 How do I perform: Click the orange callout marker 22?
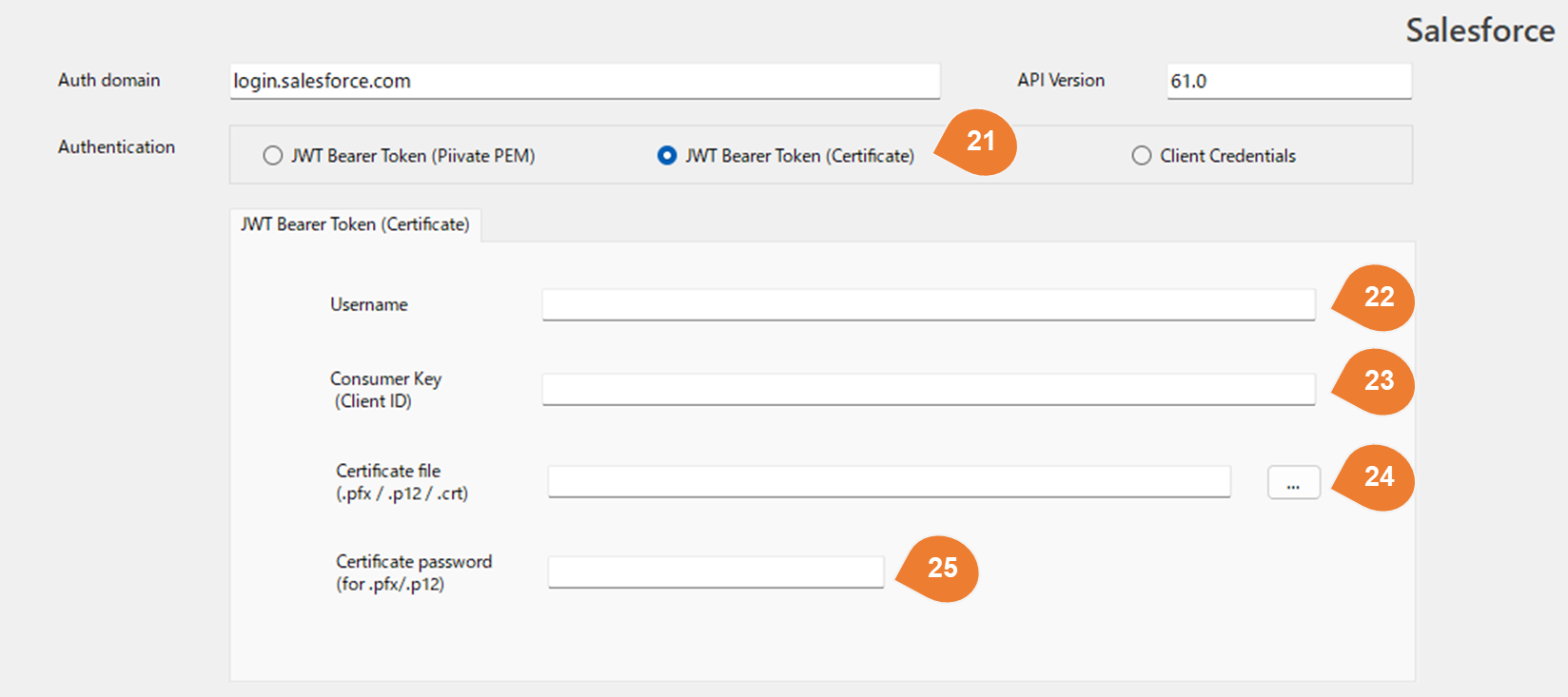(1378, 298)
